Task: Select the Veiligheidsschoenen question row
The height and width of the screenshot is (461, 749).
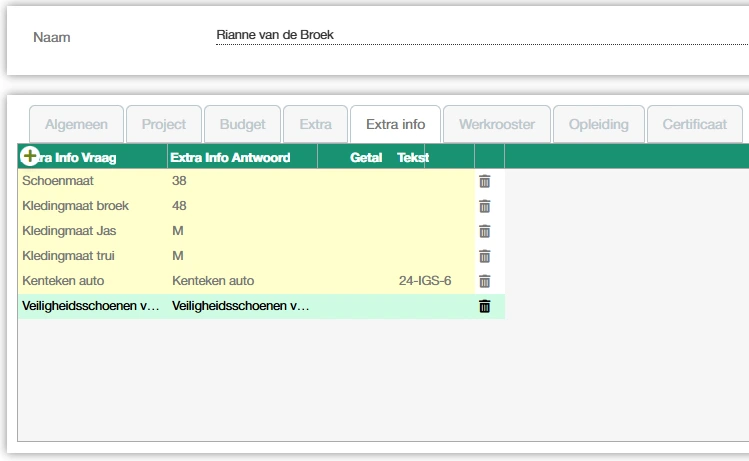Action: tap(91, 306)
